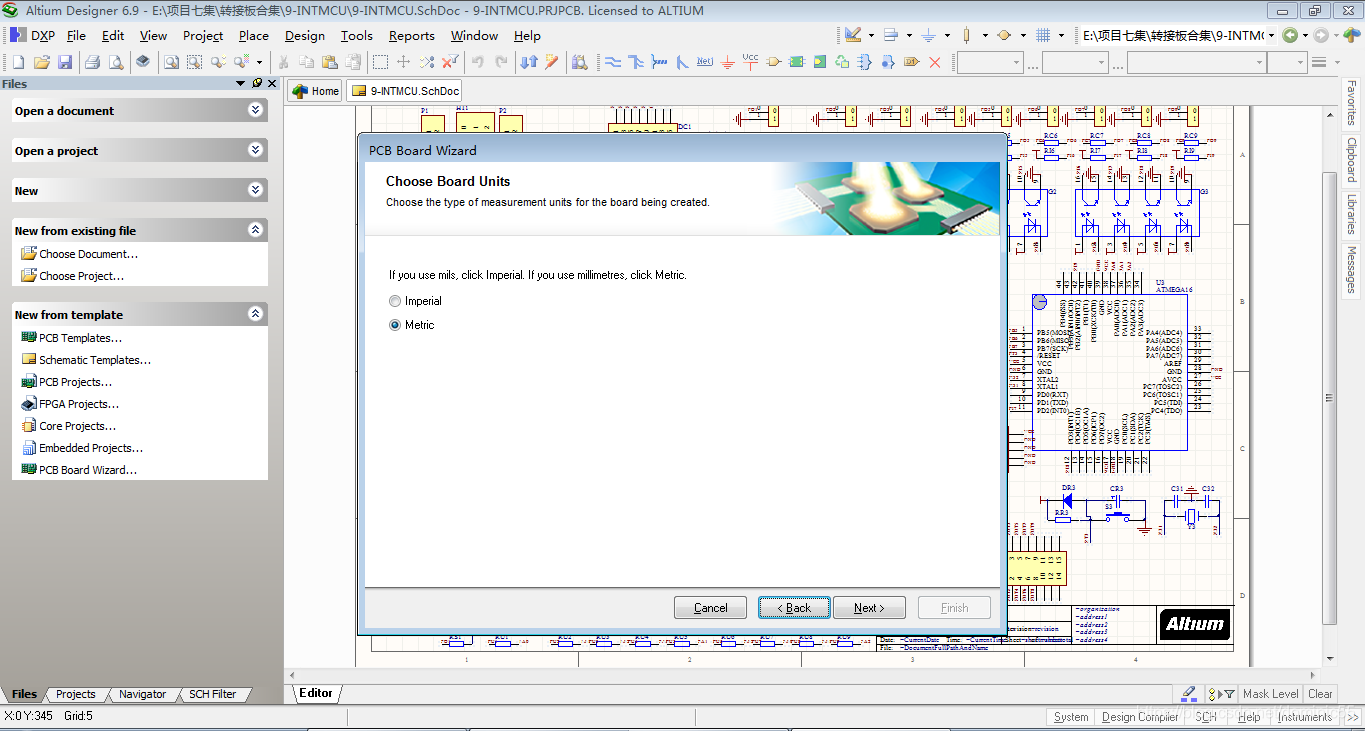Undo last action arrow
The height and width of the screenshot is (731, 1365).
coord(477,62)
